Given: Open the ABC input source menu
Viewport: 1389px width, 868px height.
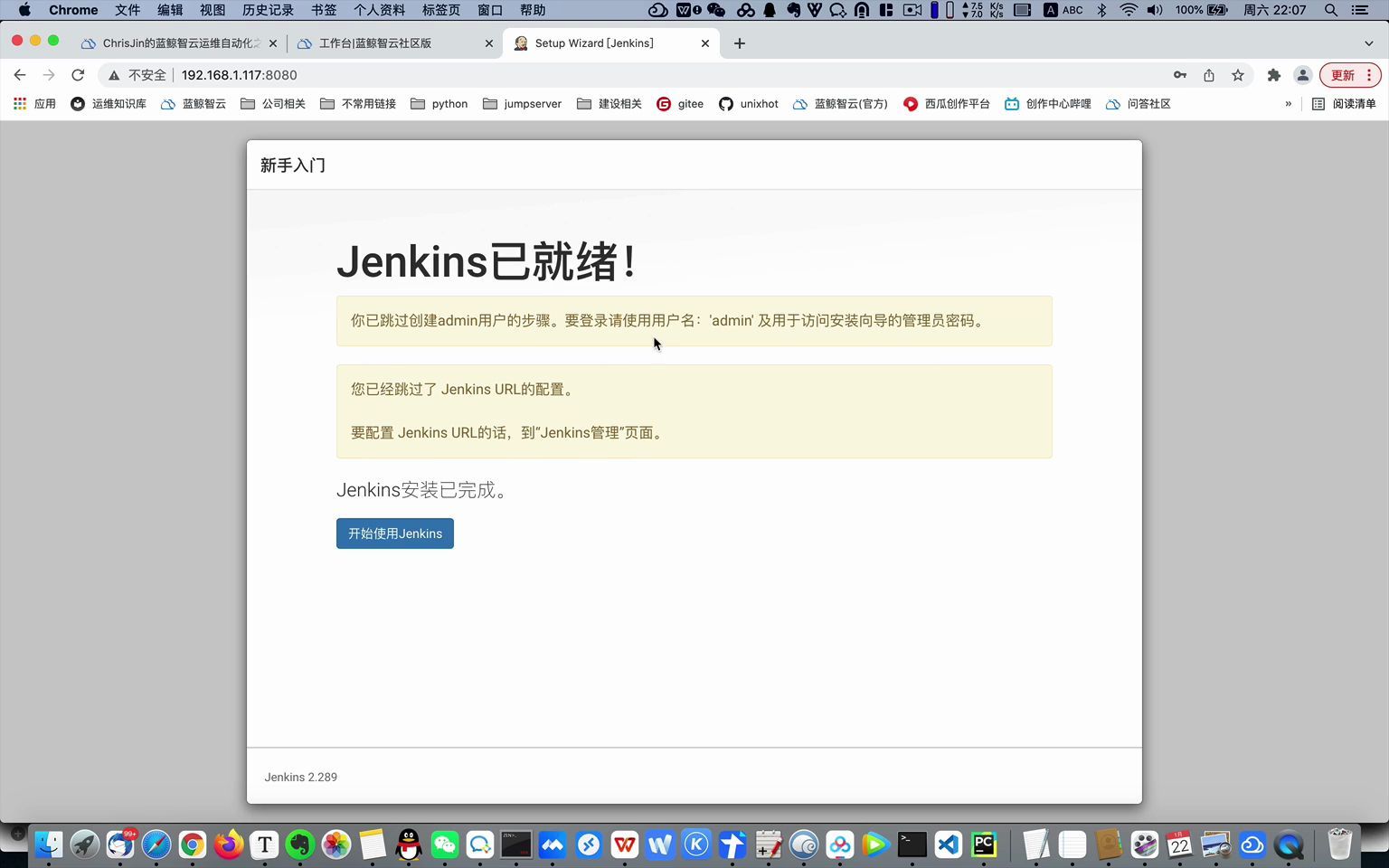Looking at the screenshot, I should pos(1063,10).
